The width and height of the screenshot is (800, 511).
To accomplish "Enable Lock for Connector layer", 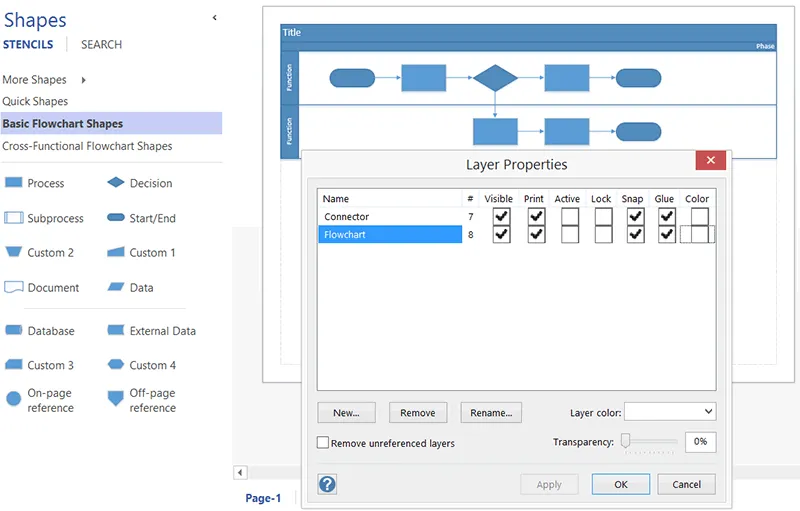I will 604,217.
